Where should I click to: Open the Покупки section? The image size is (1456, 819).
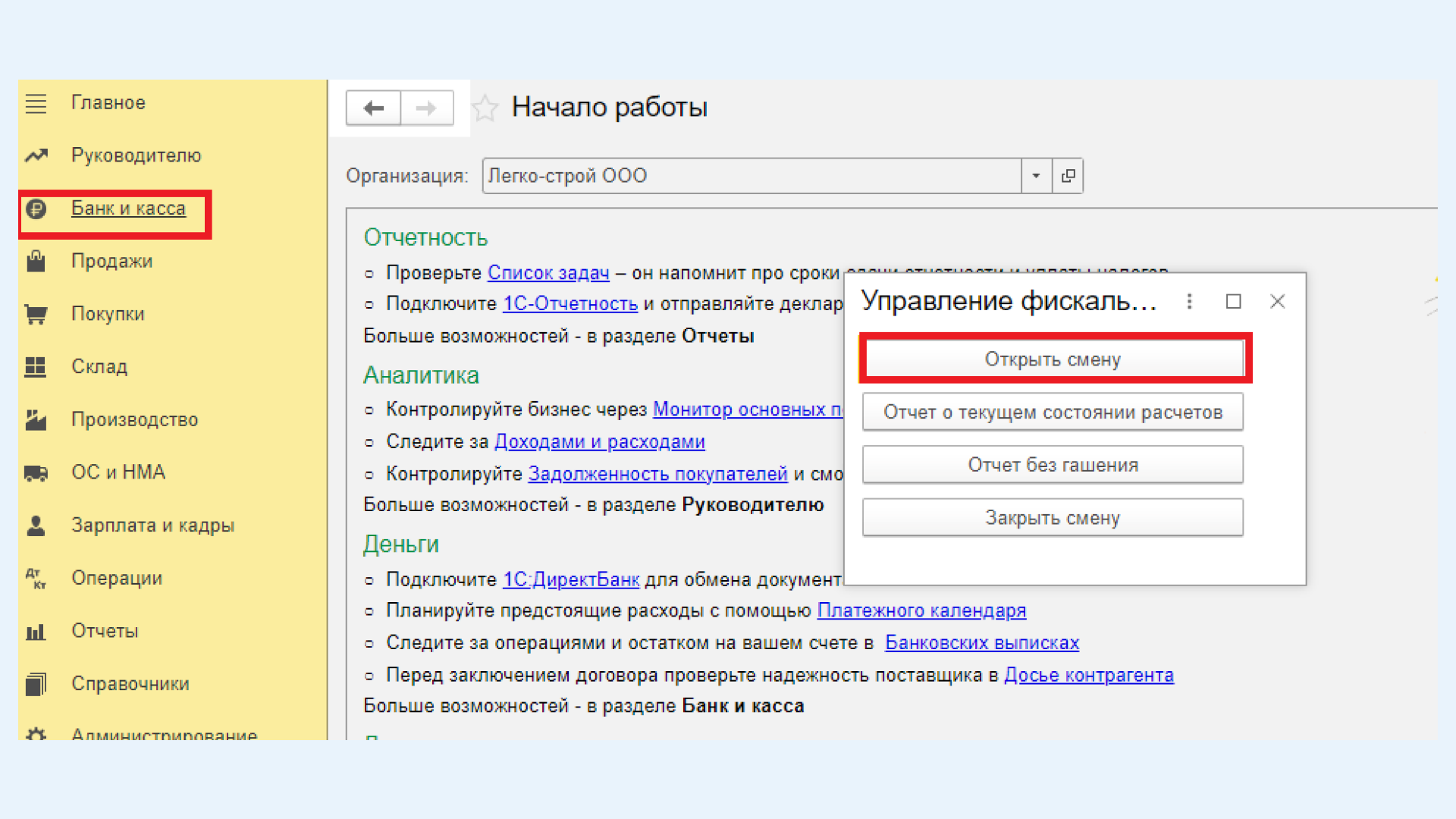click(x=108, y=314)
